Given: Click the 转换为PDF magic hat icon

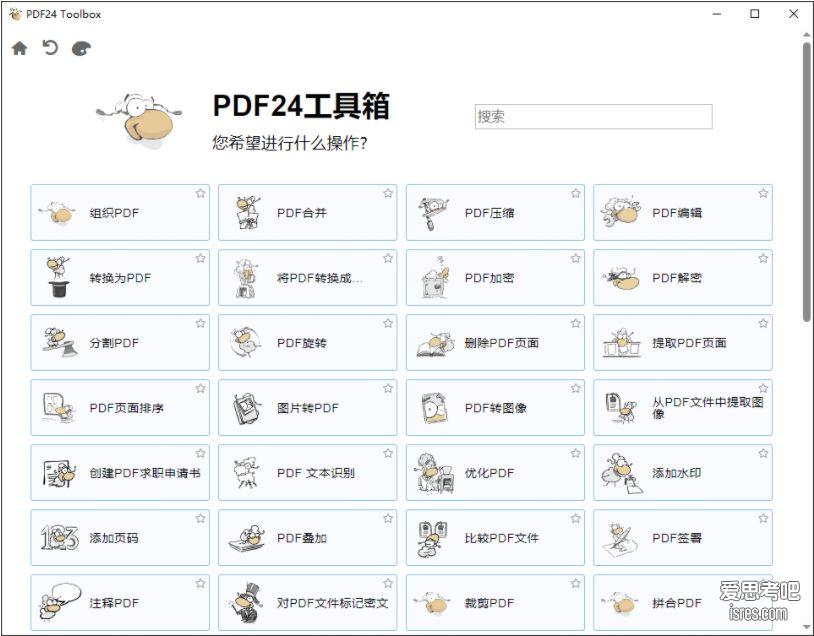Looking at the screenshot, I should coord(59,277).
